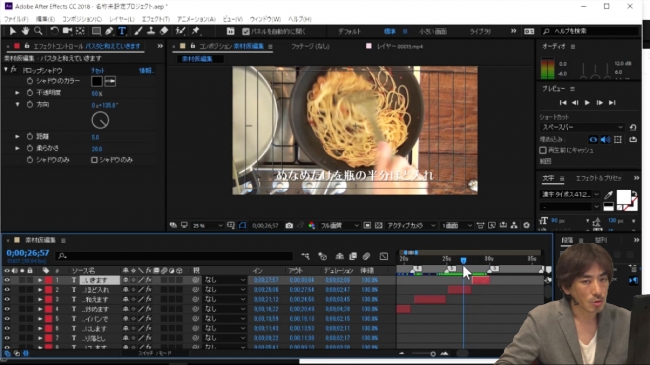Collapse the direction property triangle
The image size is (650, 365).
click(x=17, y=105)
